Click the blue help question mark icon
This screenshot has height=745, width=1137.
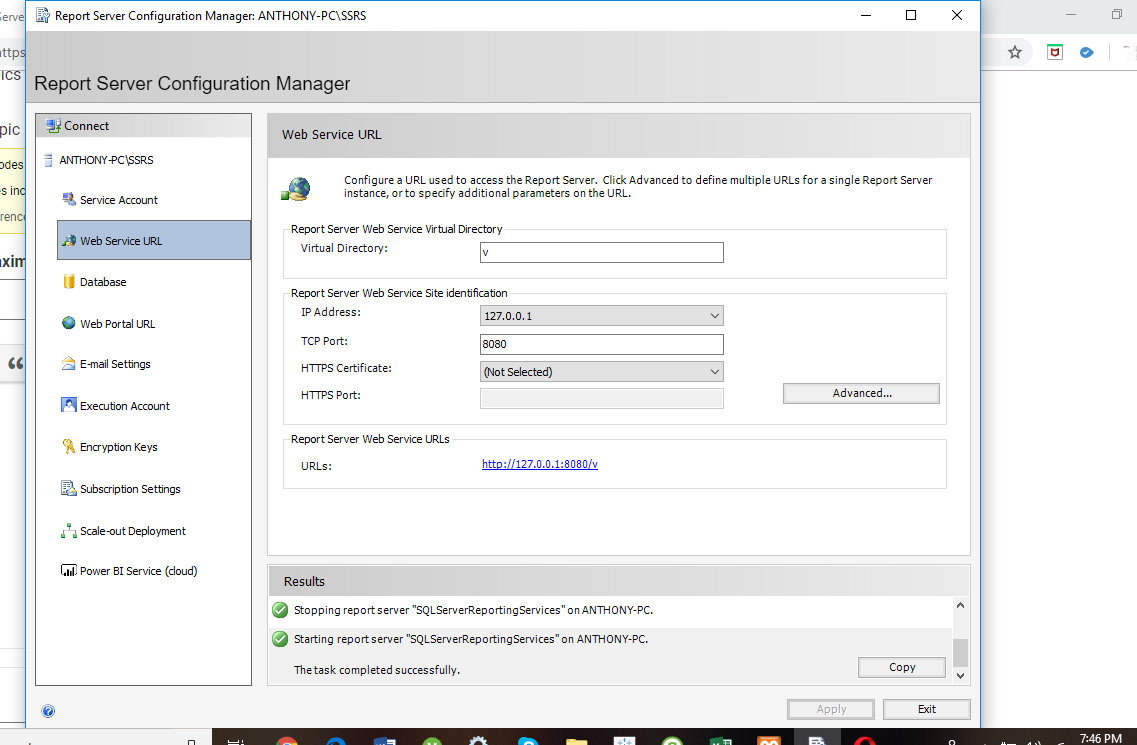48,711
